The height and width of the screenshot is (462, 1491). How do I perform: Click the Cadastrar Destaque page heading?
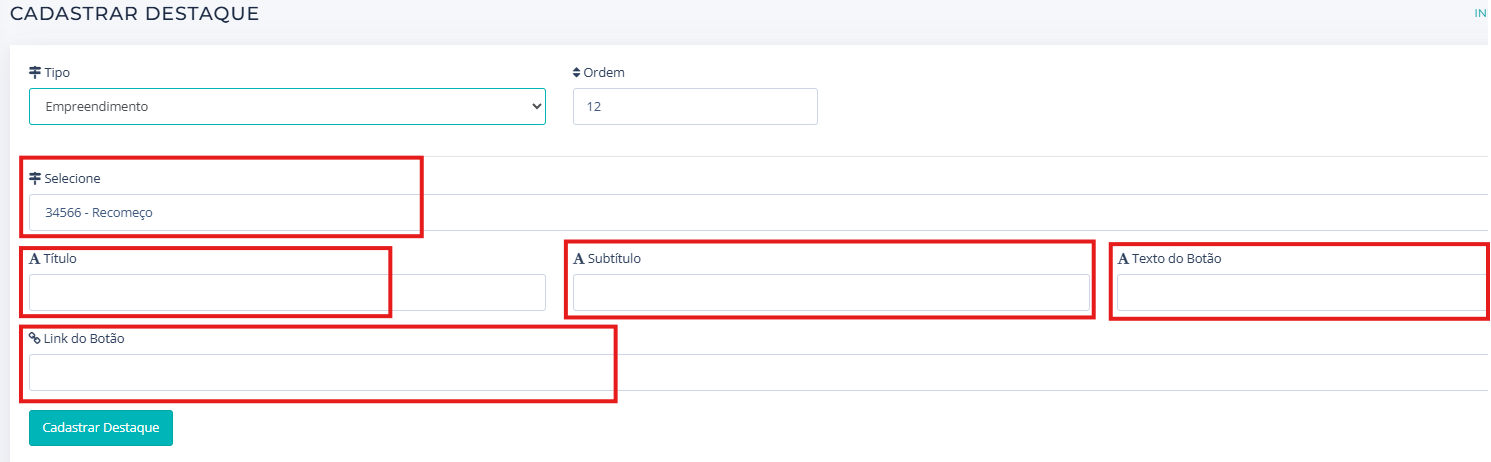pos(134,14)
